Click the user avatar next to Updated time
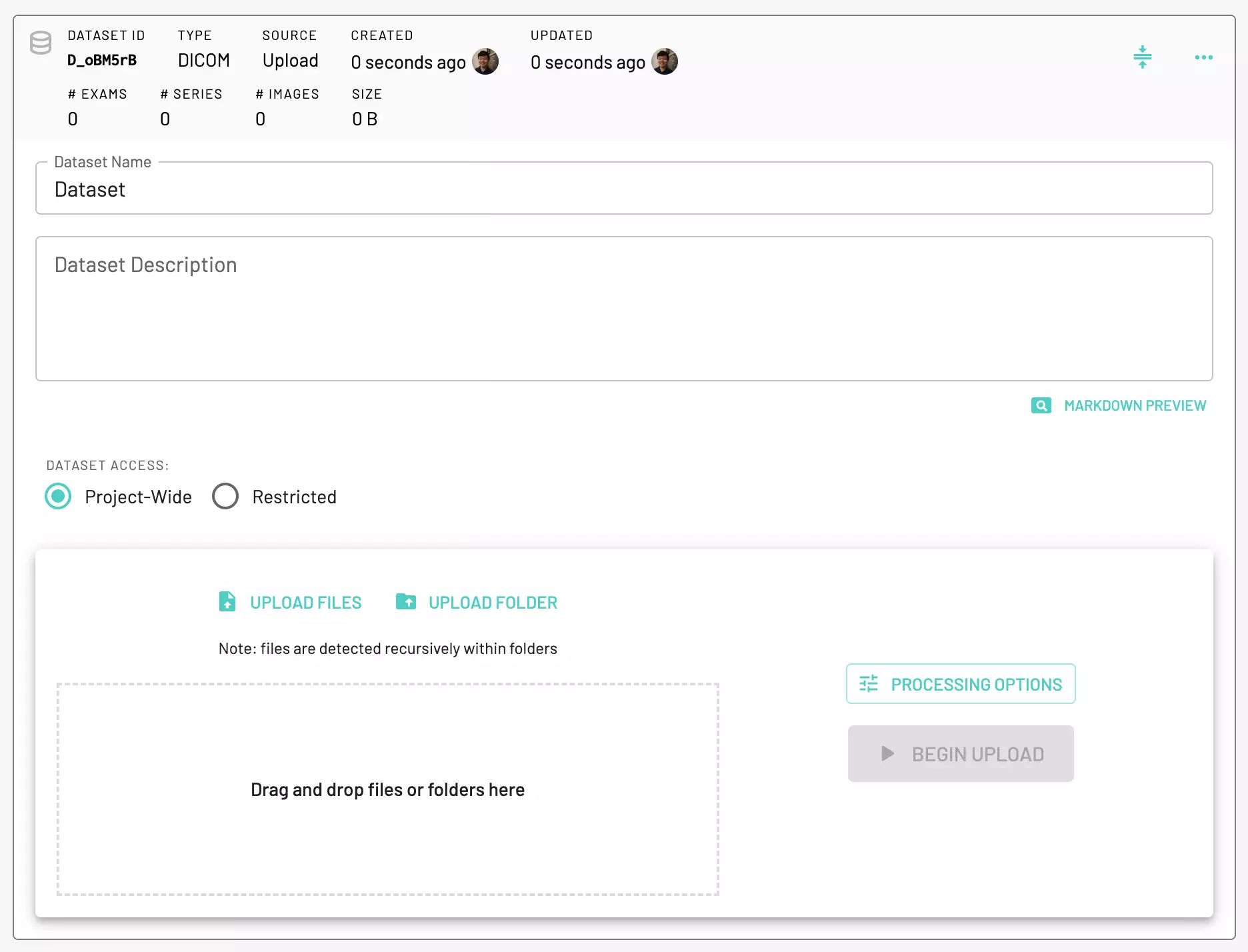Screen dimensions: 1248x952 tap(665, 61)
